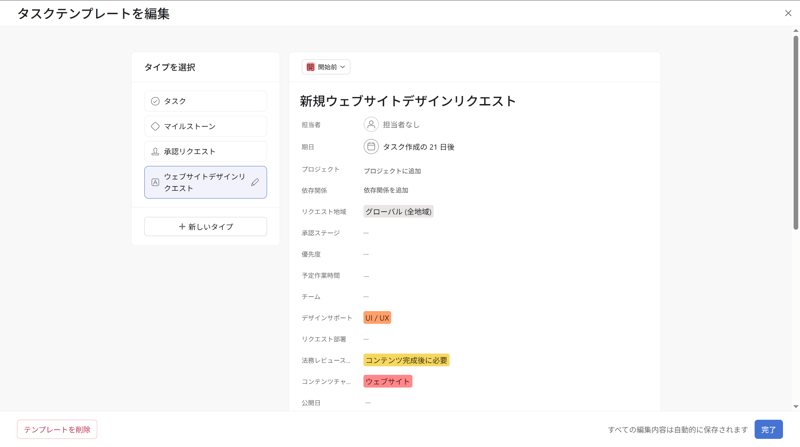Click the + 新しいタイプ button

206,227
